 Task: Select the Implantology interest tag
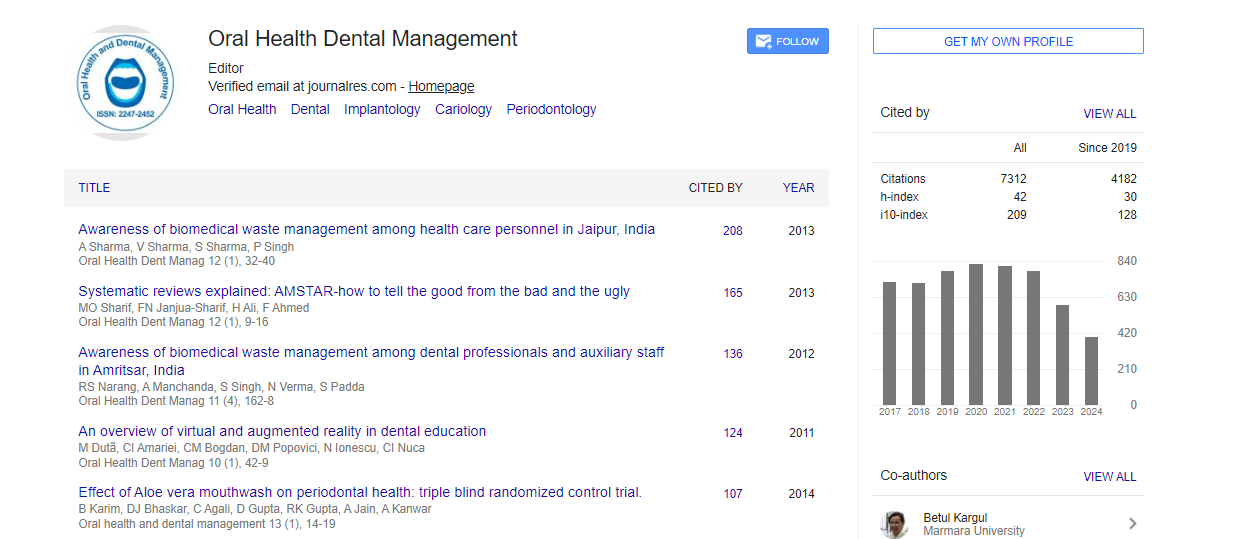point(382,110)
